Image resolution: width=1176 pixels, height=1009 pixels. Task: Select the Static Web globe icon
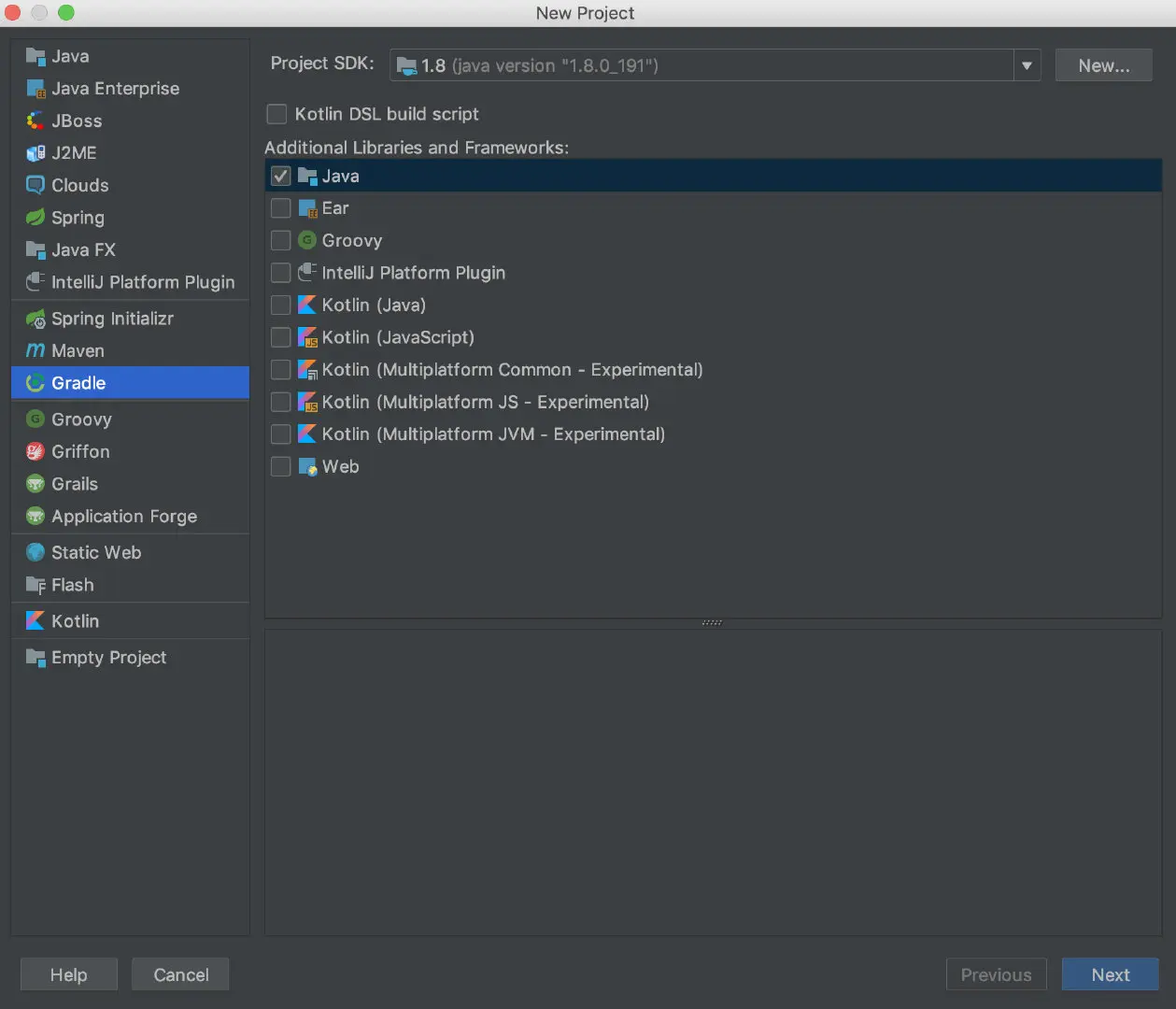(x=35, y=552)
